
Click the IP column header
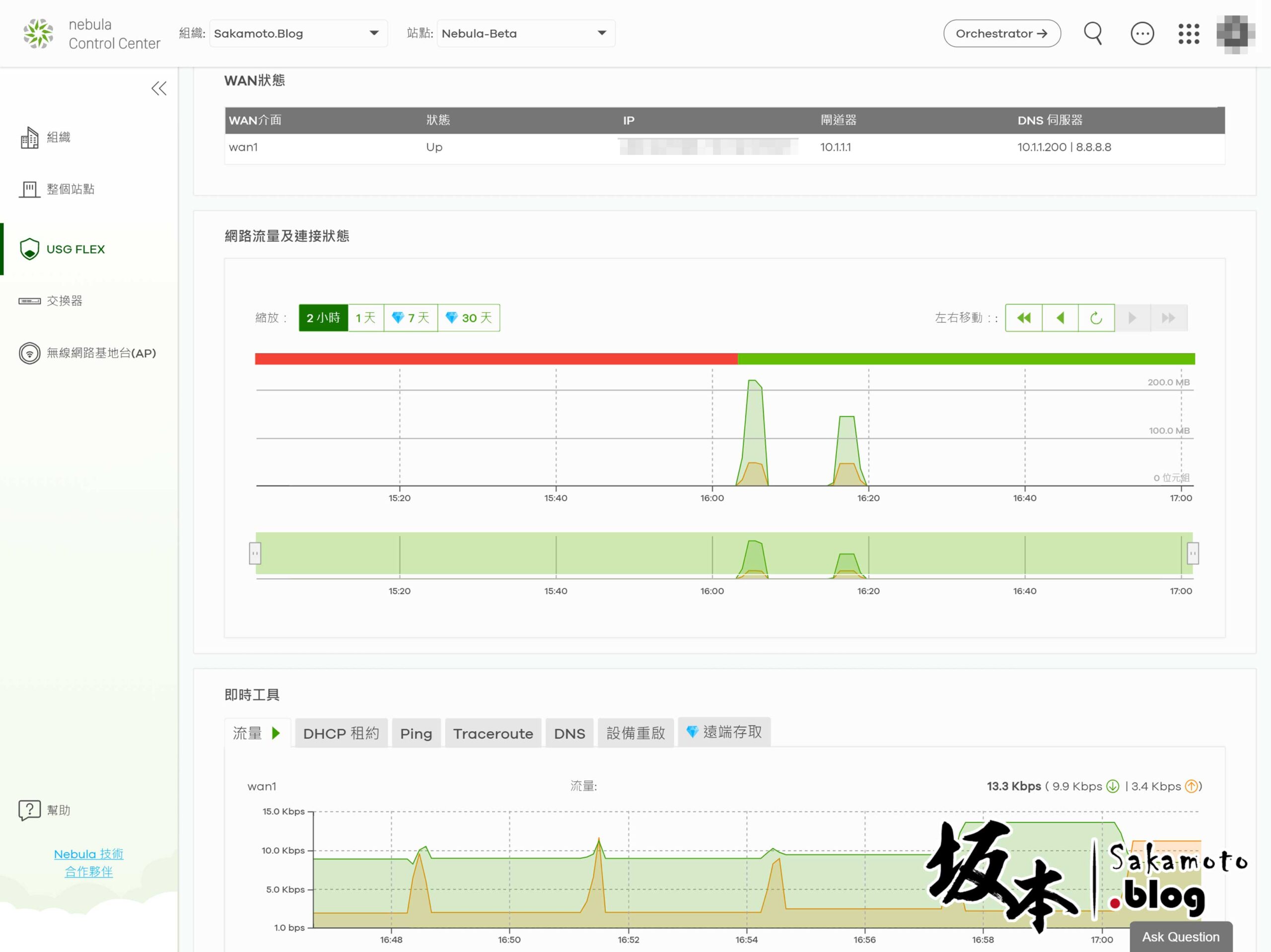629,121
